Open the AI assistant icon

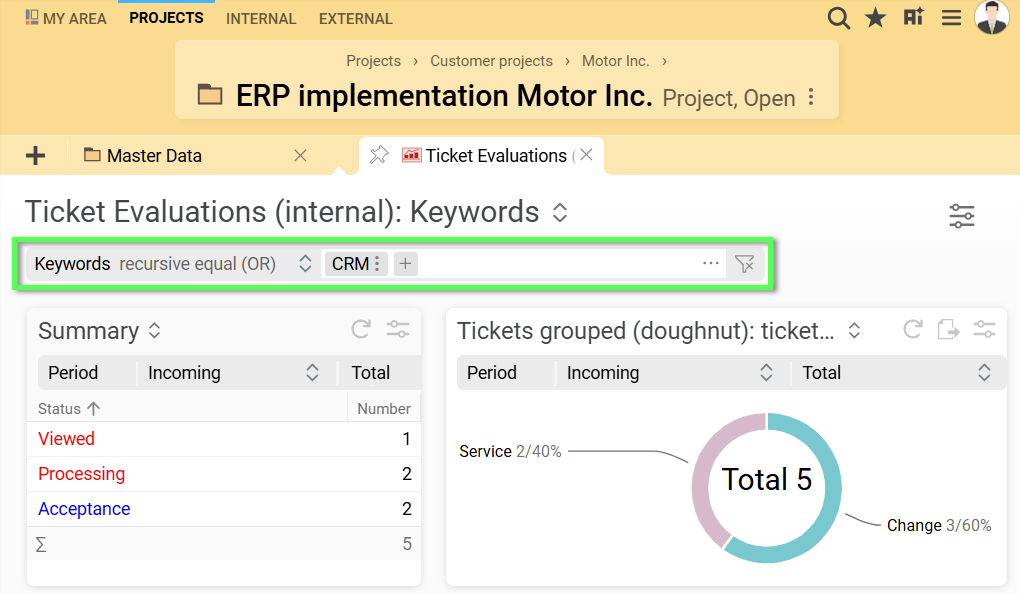pyautogui.click(x=913, y=18)
